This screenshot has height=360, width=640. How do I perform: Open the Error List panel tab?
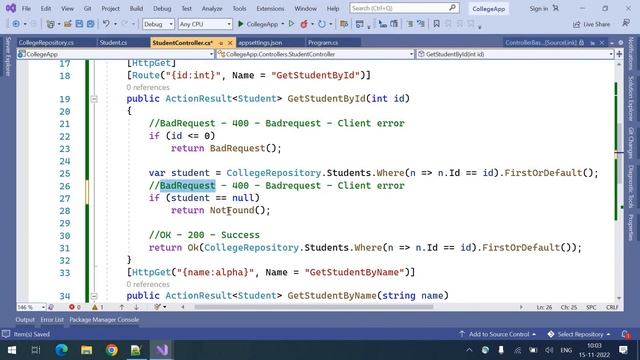pyautogui.click(x=52, y=320)
